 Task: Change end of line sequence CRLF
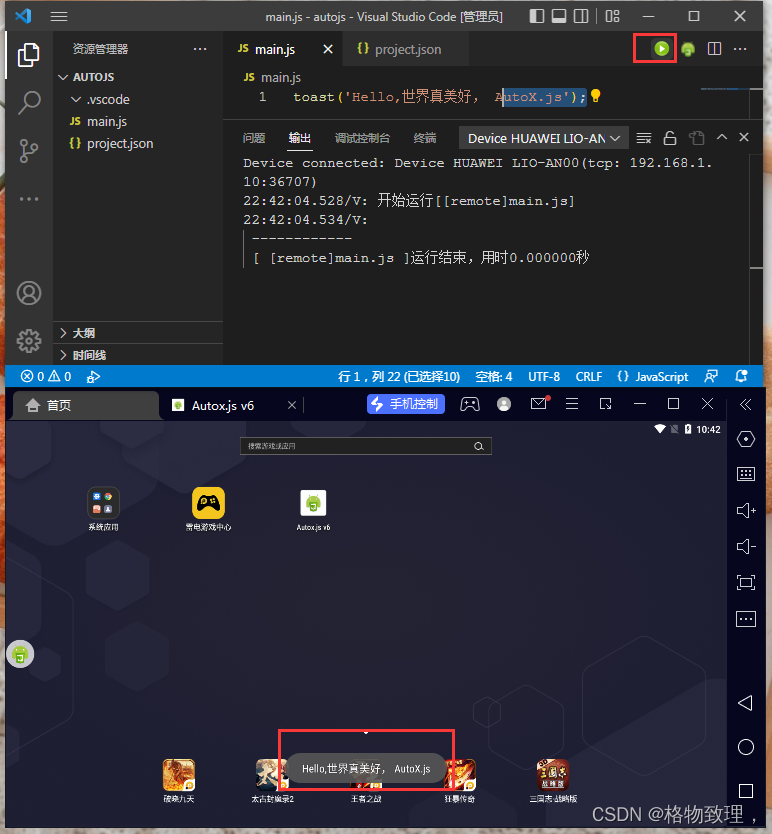pos(588,377)
